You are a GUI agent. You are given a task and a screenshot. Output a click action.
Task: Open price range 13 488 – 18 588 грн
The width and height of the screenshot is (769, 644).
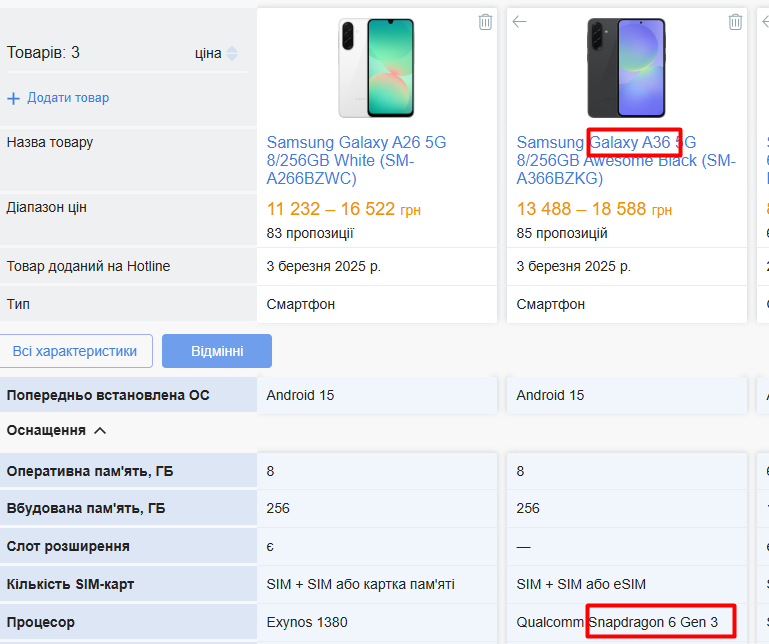tap(594, 209)
